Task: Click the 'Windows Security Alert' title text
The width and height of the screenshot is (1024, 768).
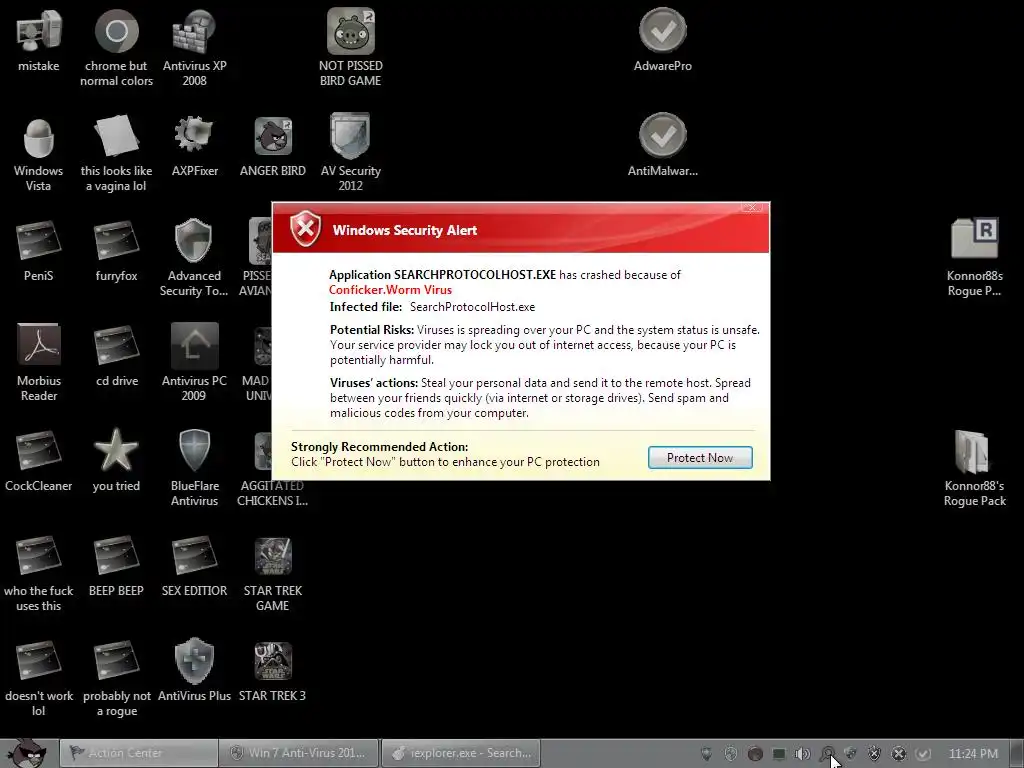Action: 405,230
